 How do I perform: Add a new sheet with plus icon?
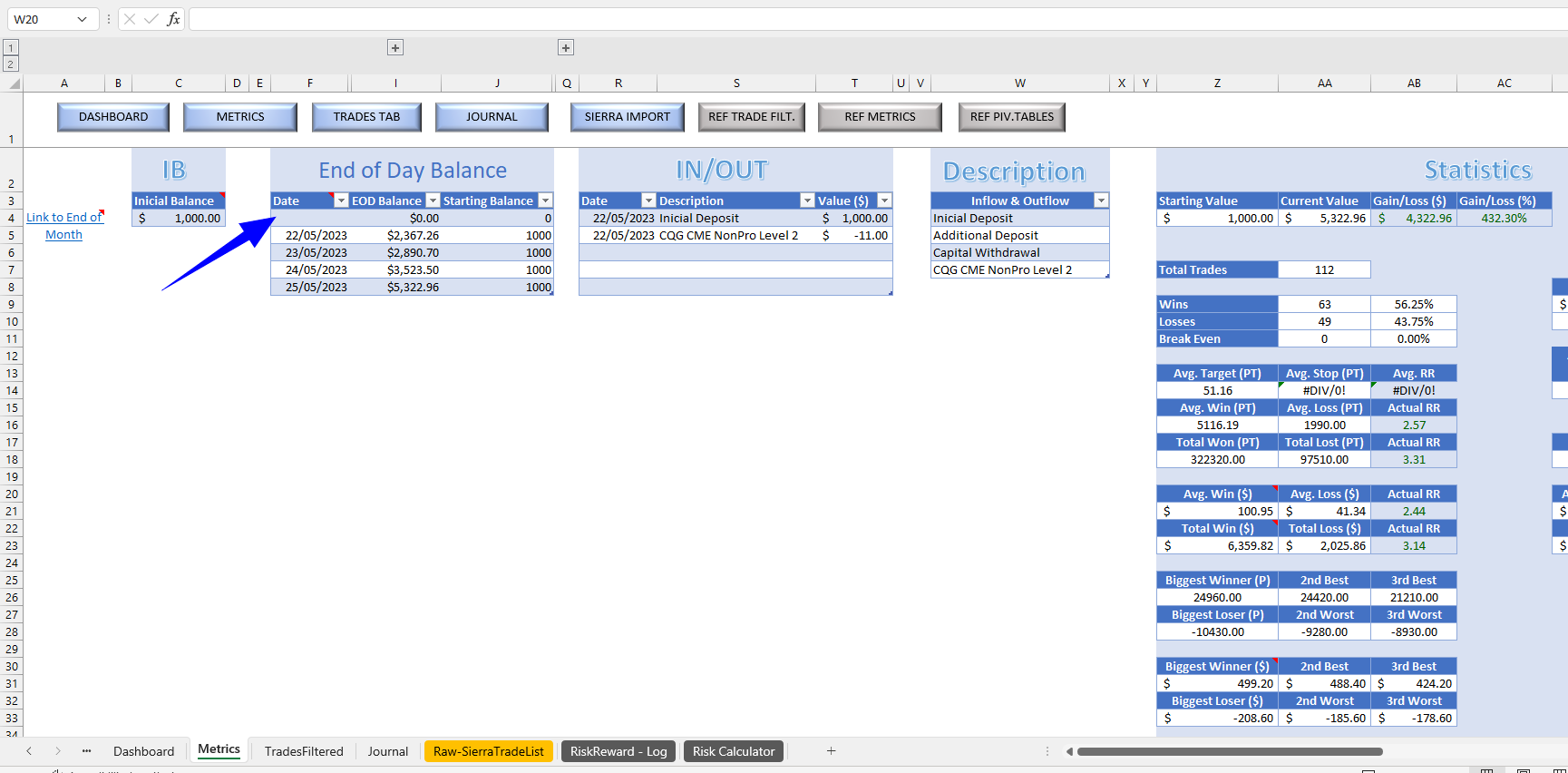[x=831, y=751]
